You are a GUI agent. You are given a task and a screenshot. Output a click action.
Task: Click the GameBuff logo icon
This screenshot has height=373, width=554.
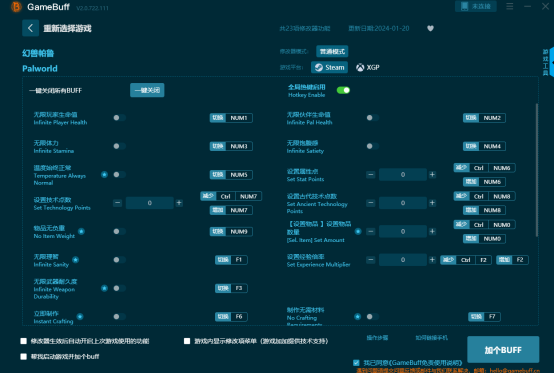point(16,7)
